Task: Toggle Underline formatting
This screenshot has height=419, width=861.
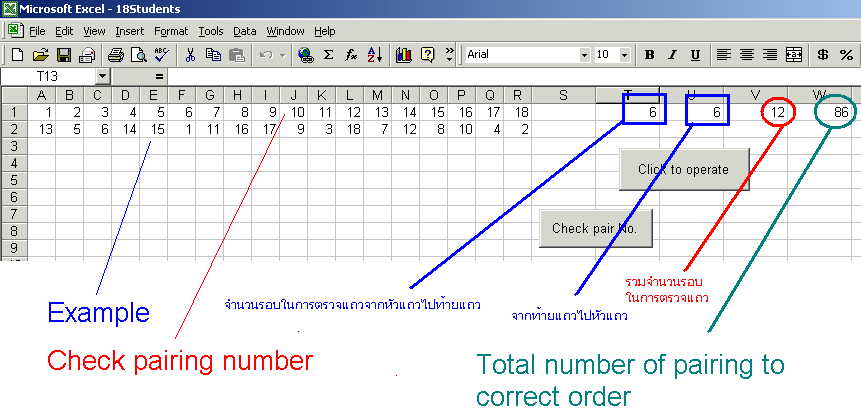Action: tap(695, 55)
